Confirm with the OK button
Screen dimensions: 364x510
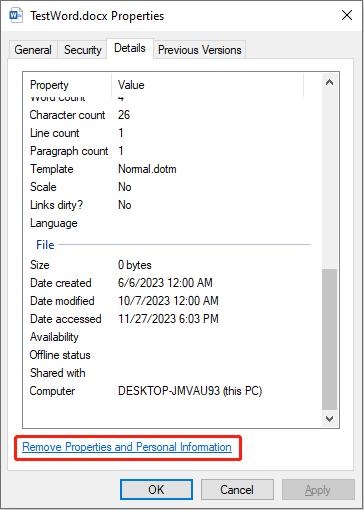(156, 490)
